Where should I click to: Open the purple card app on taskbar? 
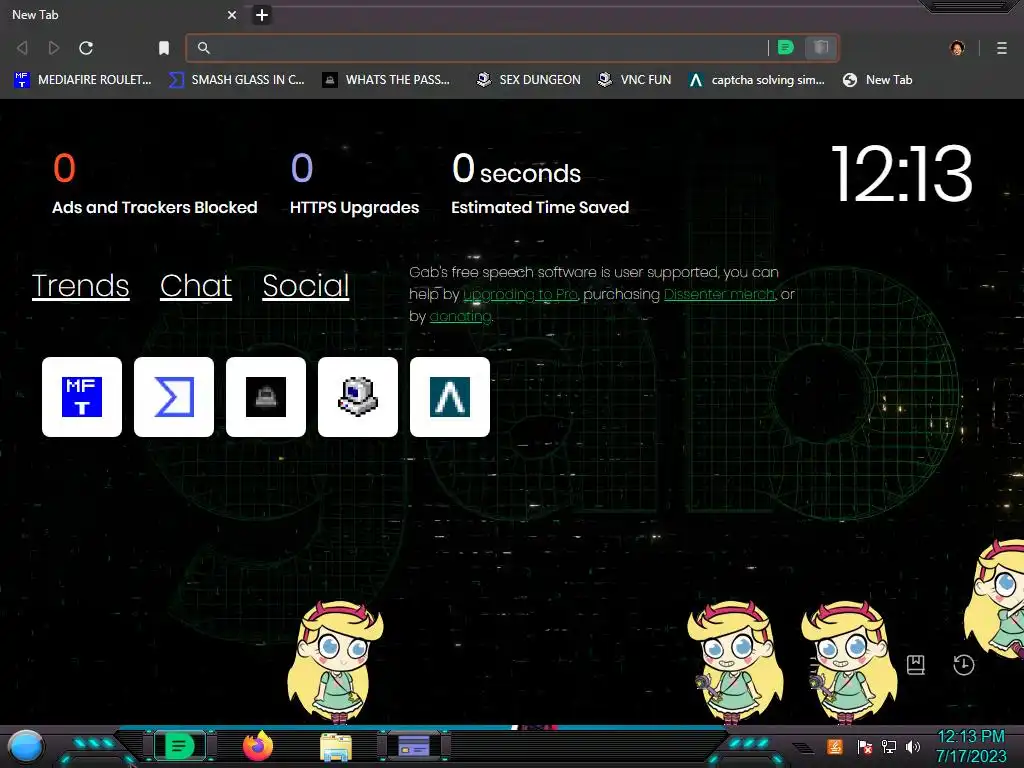click(x=414, y=746)
